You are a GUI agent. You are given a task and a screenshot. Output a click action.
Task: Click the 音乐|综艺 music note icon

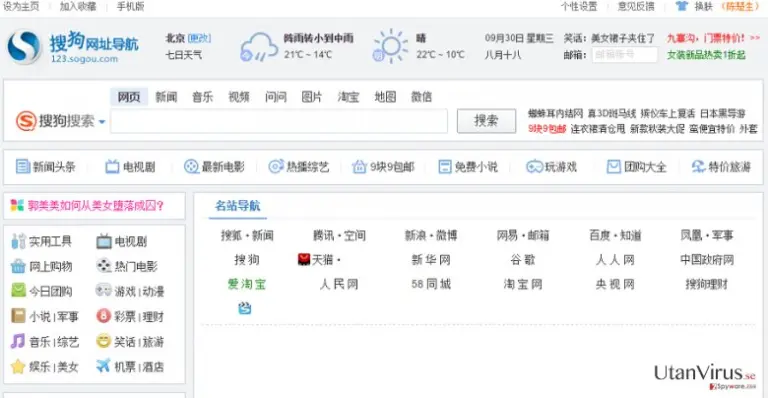[x=18, y=341]
